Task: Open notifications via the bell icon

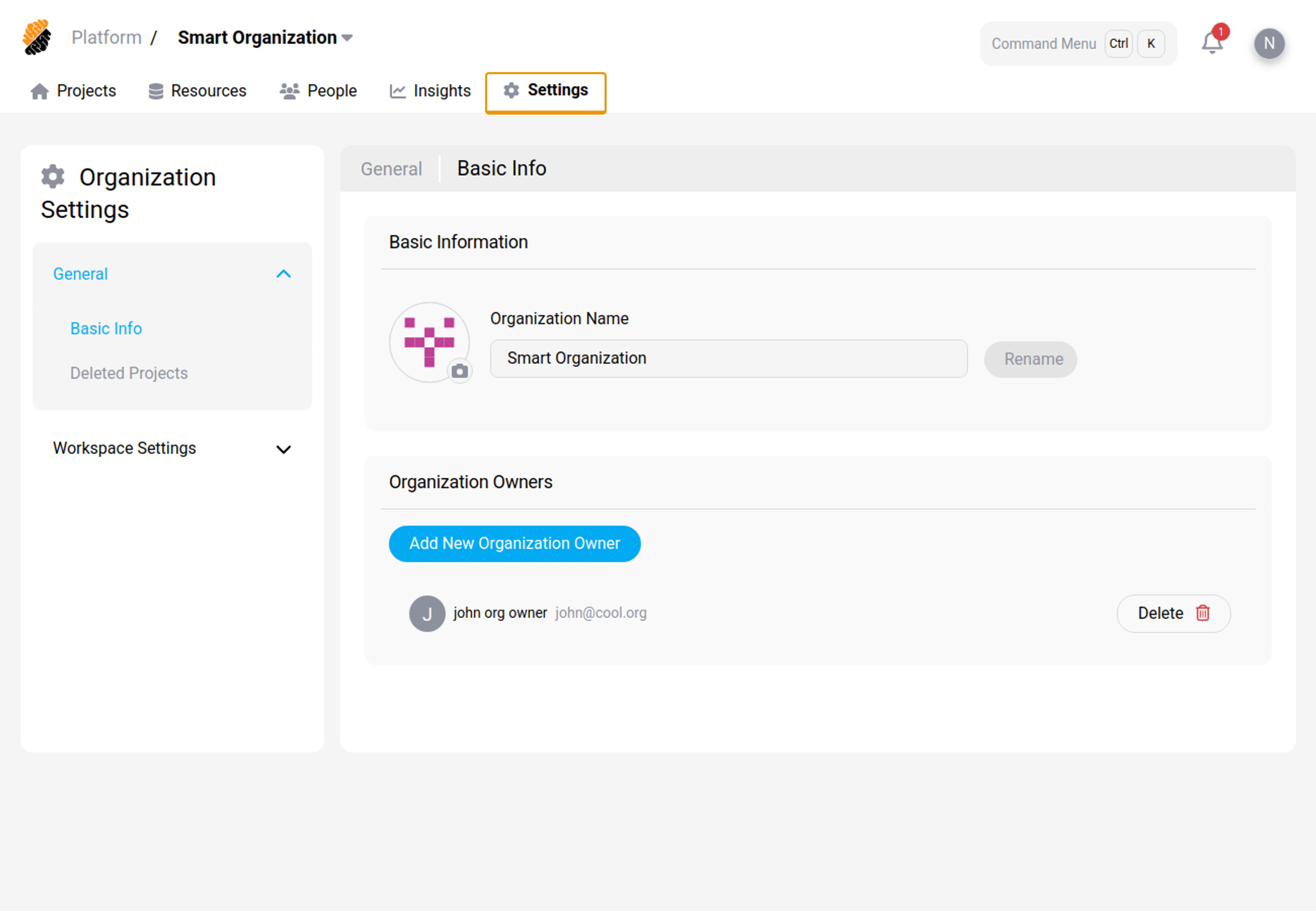Action: 1211,43
